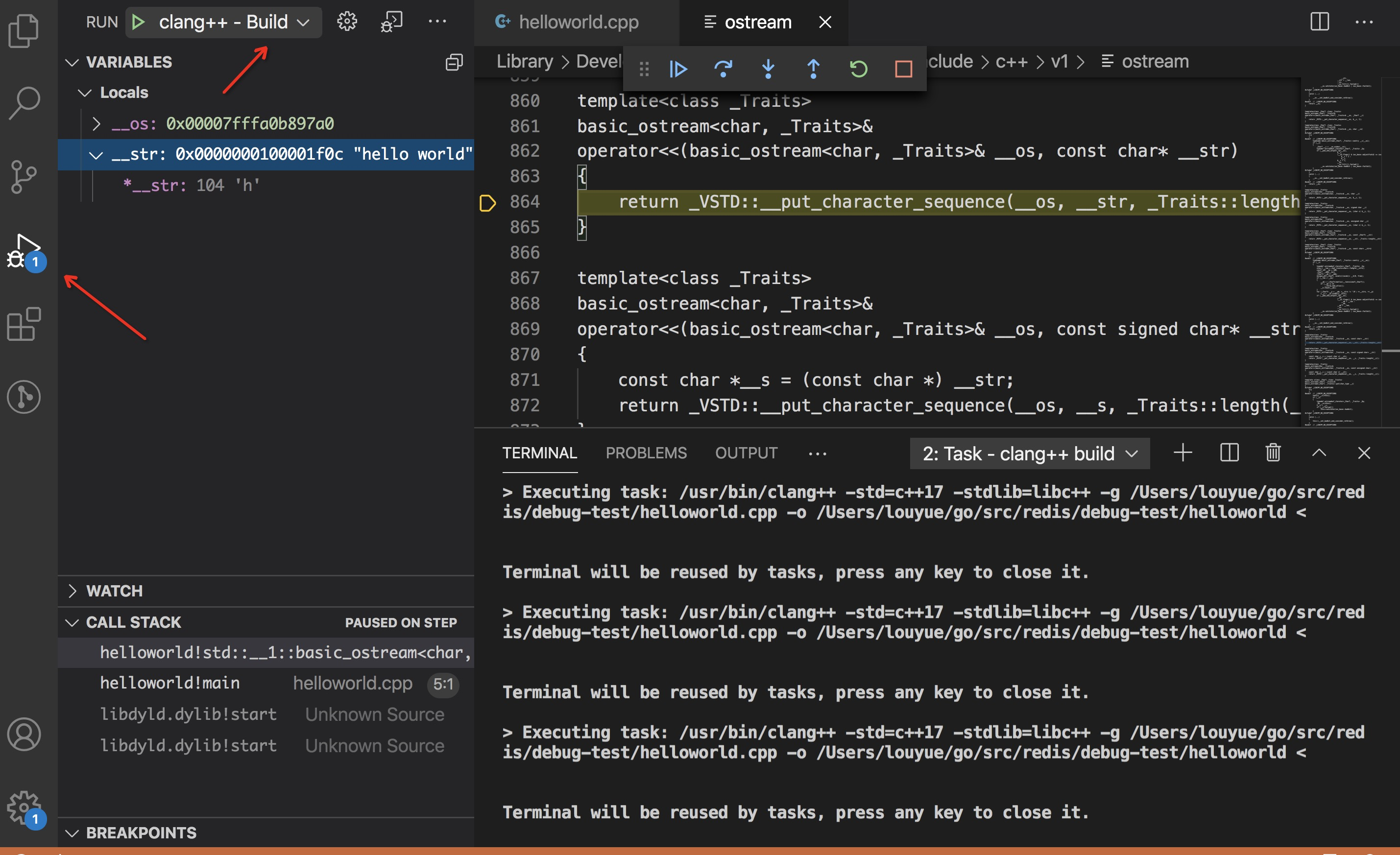Screen dimensions: 1400x855
Task: Open editor more actions menu
Action: click(1364, 22)
